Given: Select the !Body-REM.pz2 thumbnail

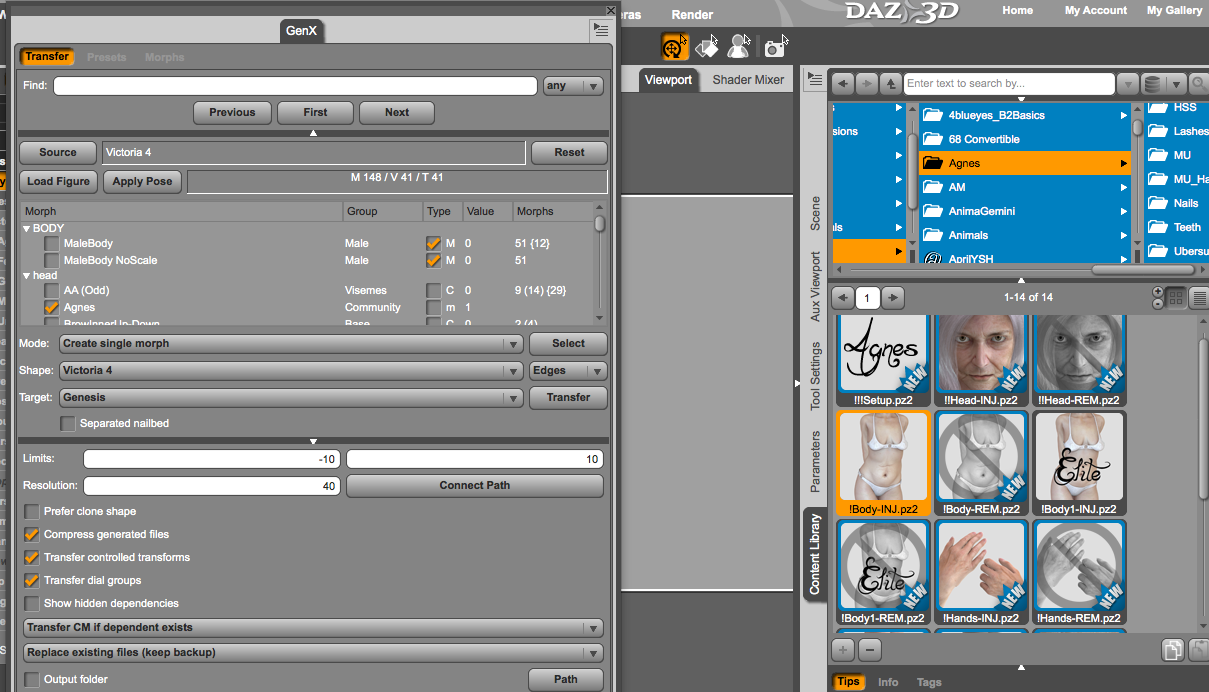Looking at the screenshot, I should (x=981, y=465).
